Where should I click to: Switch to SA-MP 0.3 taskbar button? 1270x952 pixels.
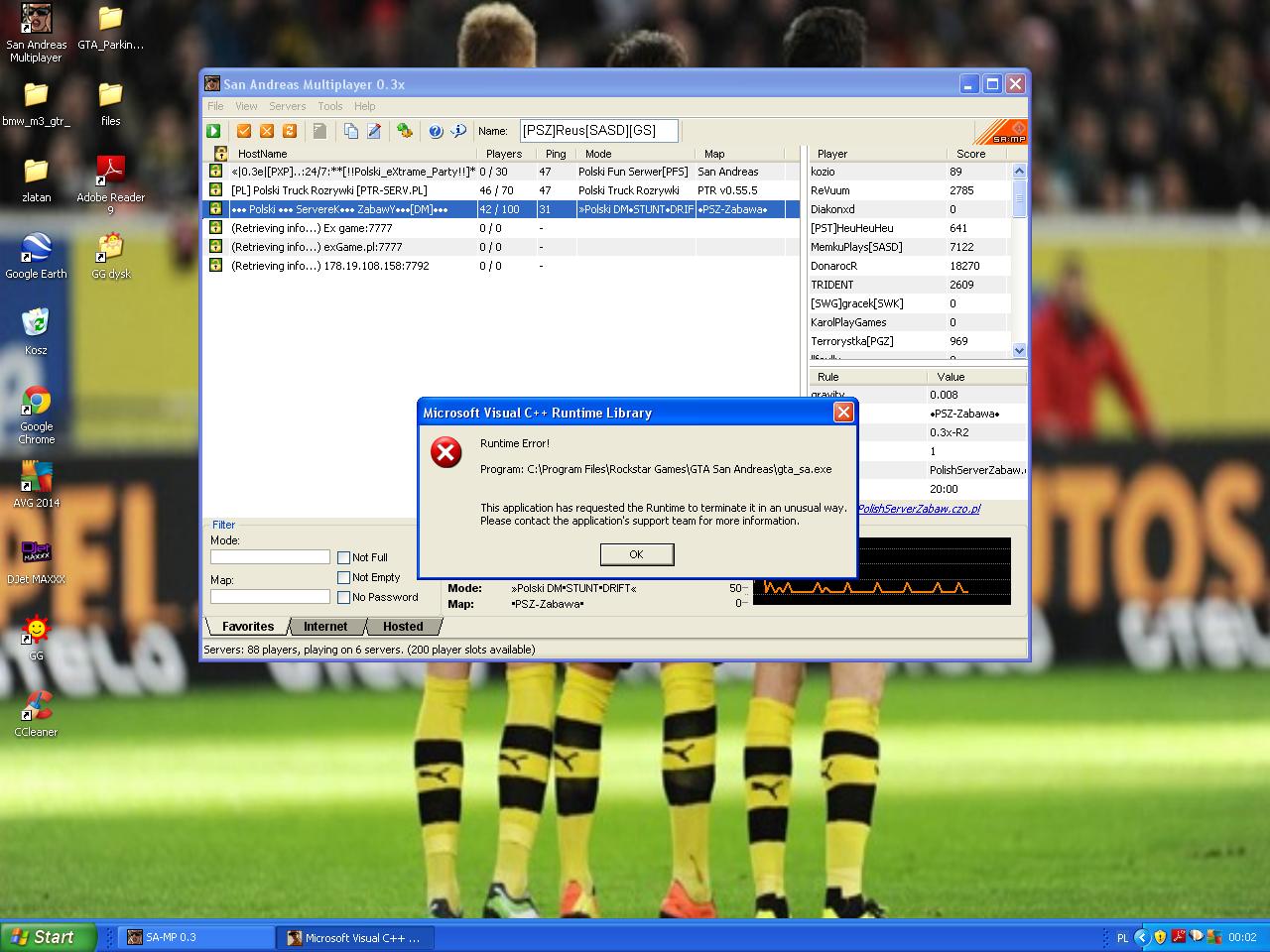coord(197,937)
